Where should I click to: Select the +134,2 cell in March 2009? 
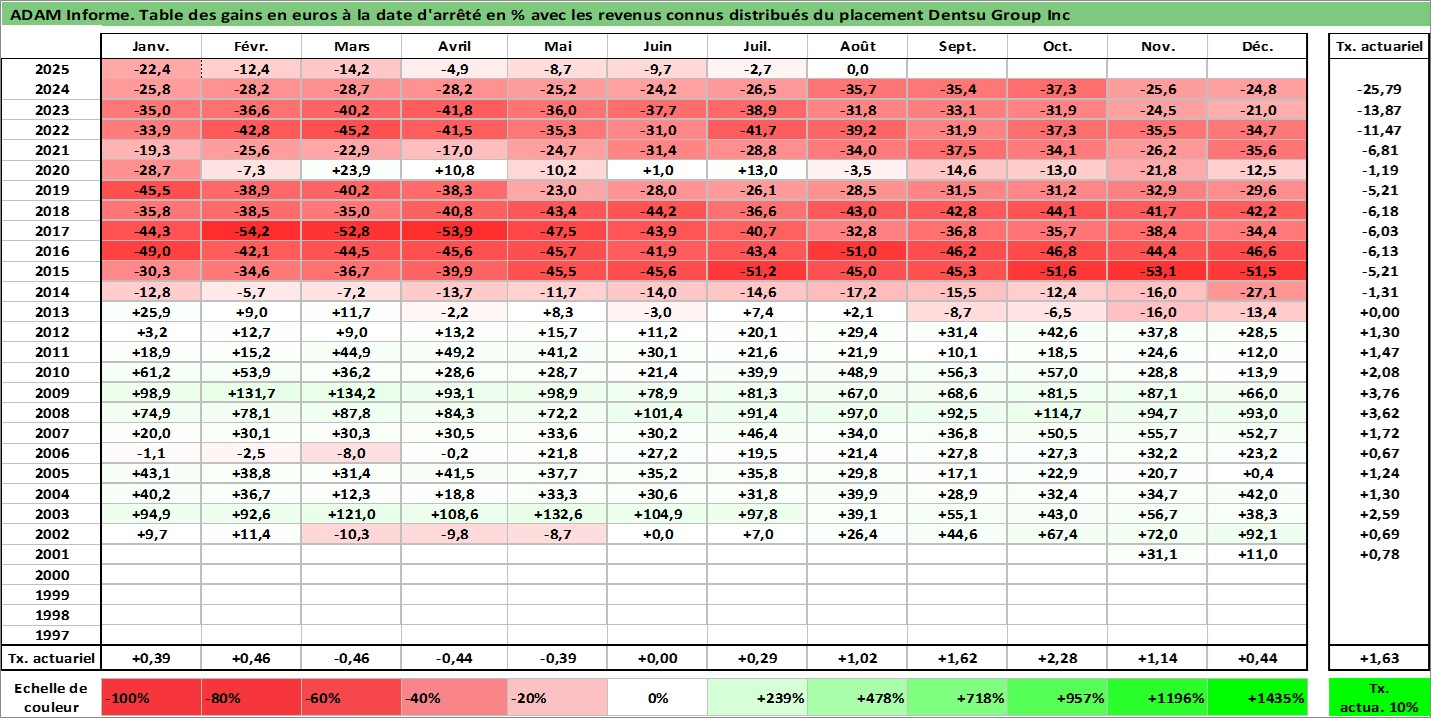(x=352, y=393)
